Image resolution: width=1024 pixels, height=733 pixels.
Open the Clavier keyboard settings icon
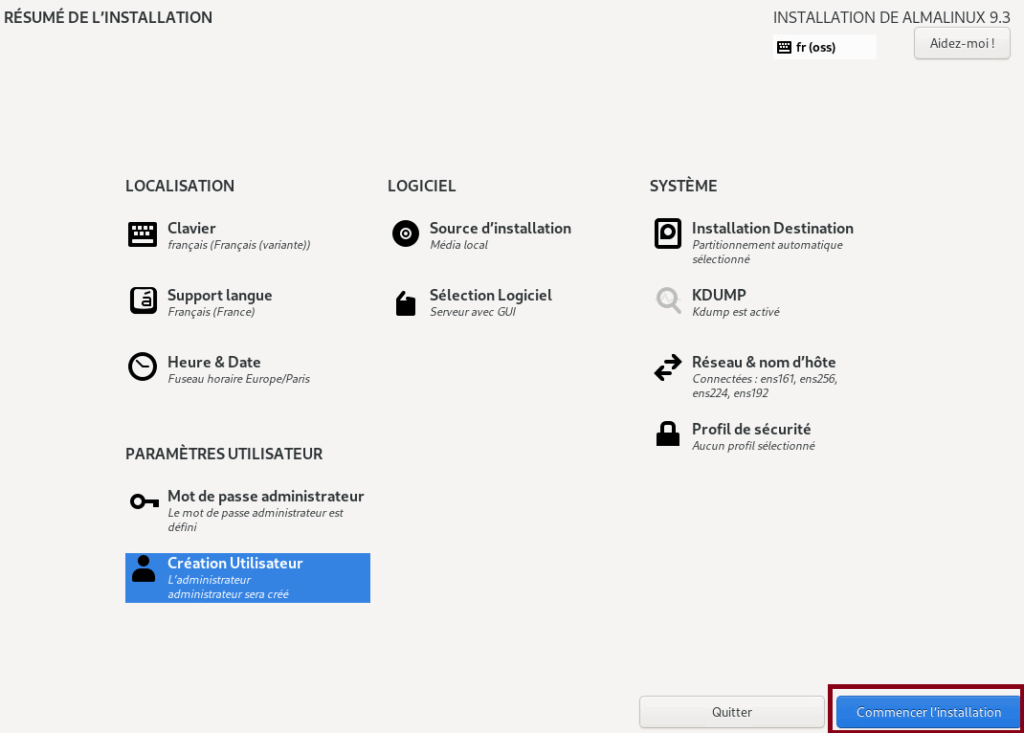pyautogui.click(x=141, y=234)
